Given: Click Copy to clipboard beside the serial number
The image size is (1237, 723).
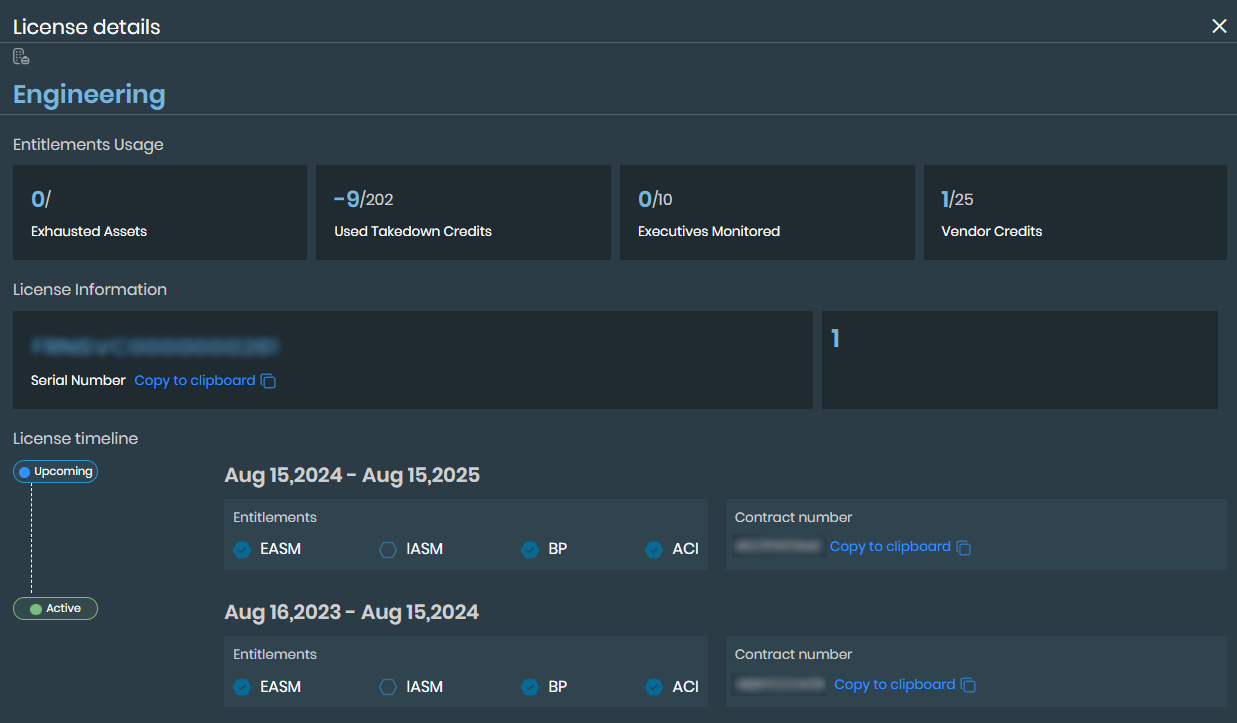Looking at the screenshot, I should click(x=195, y=380).
